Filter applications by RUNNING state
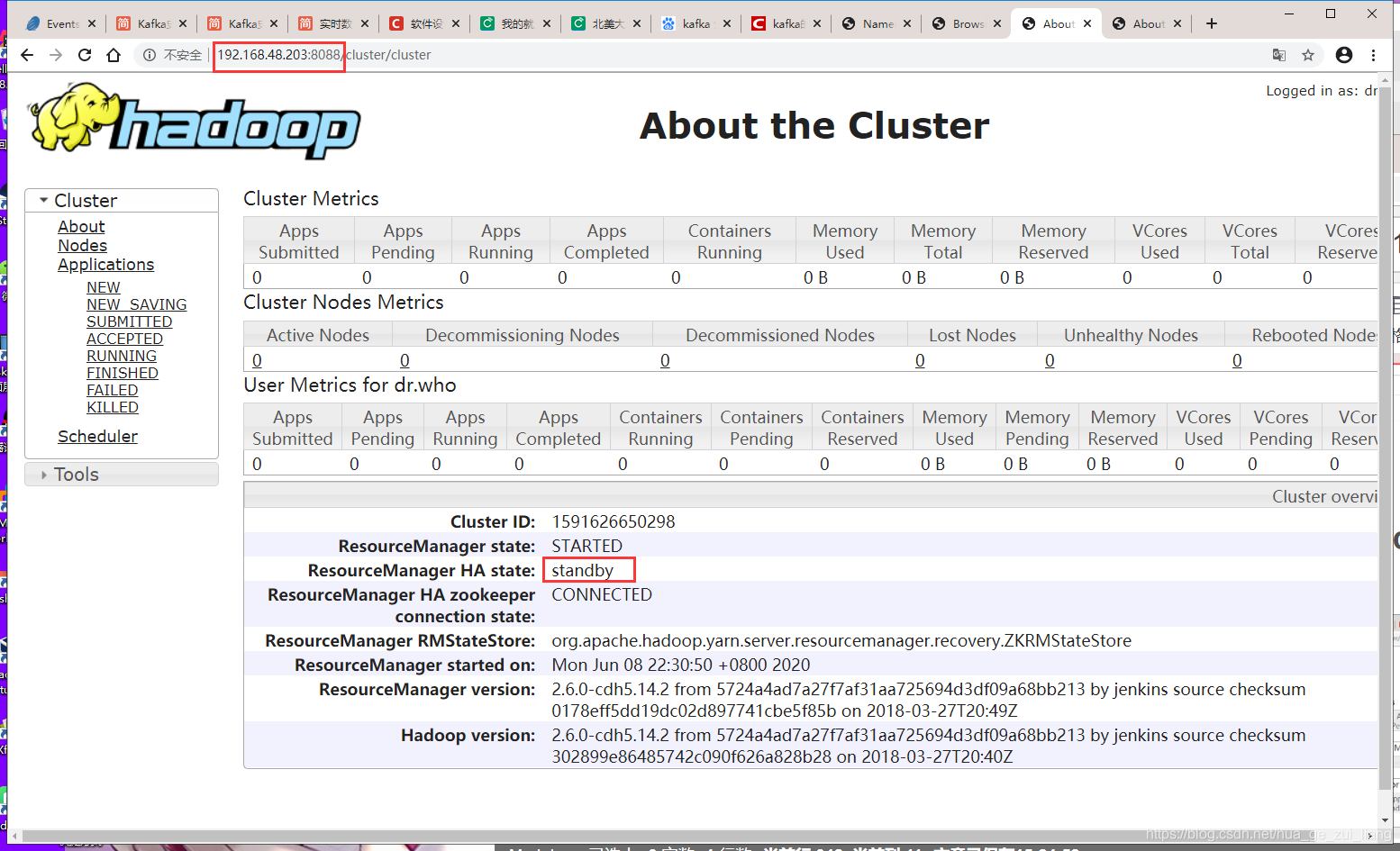This screenshot has width=1400, height=851. click(122, 356)
